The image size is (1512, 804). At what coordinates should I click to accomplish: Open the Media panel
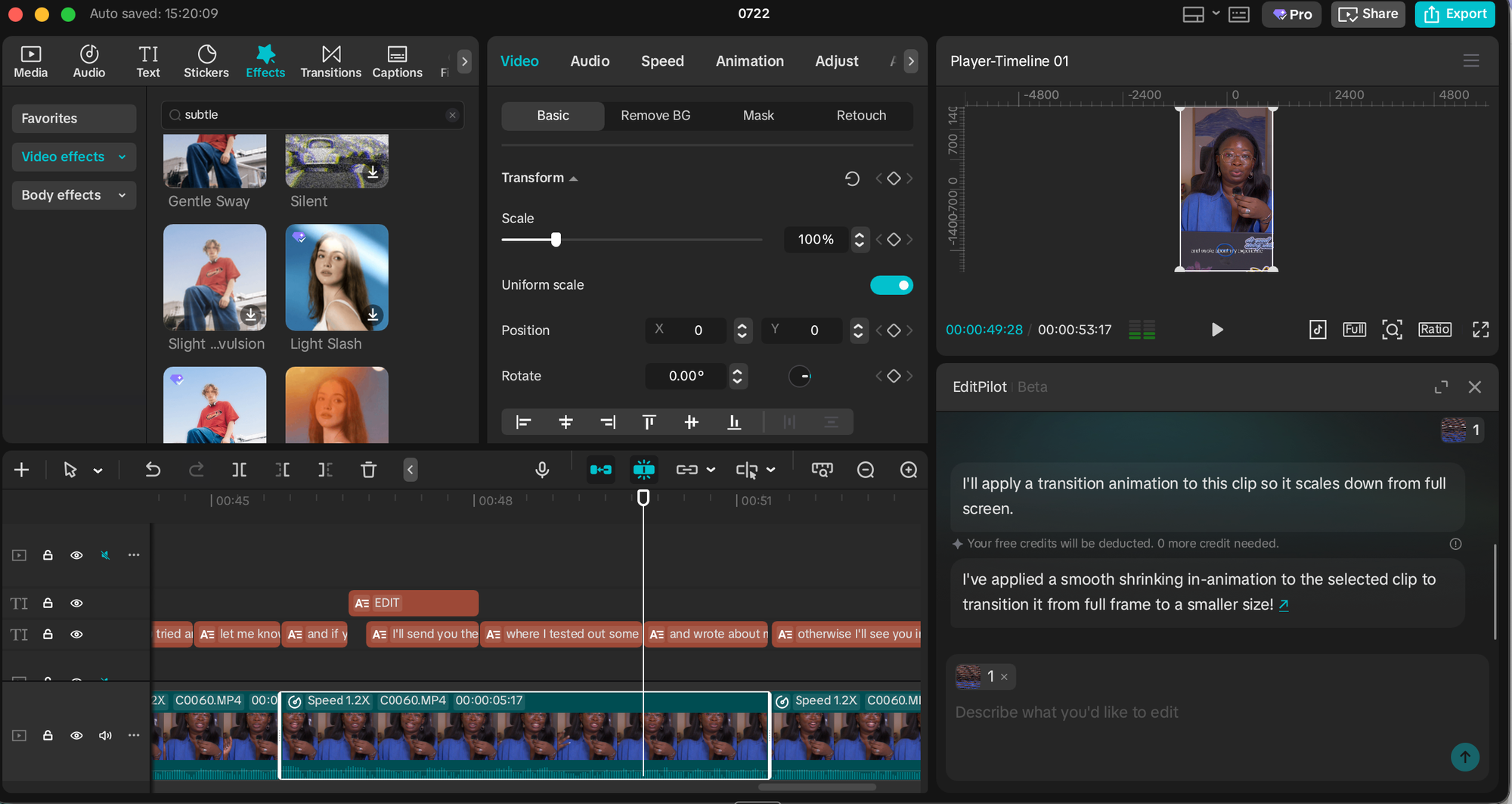[30, 61]
